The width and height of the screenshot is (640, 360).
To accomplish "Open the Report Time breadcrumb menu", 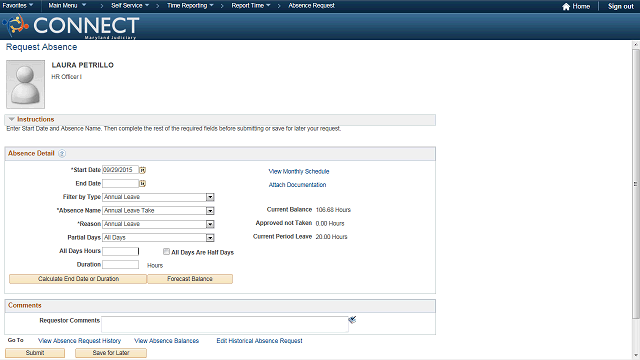I will [x=251, y=6].
